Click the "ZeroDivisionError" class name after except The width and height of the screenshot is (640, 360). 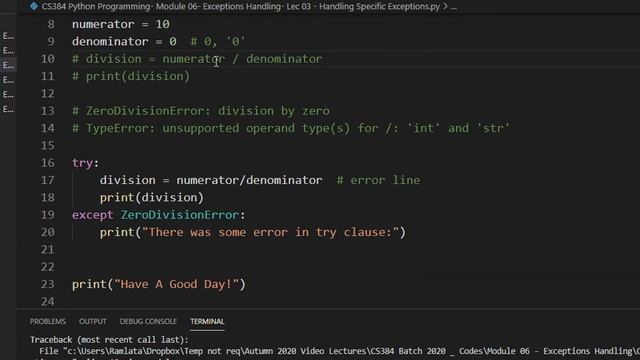(180, 215)
